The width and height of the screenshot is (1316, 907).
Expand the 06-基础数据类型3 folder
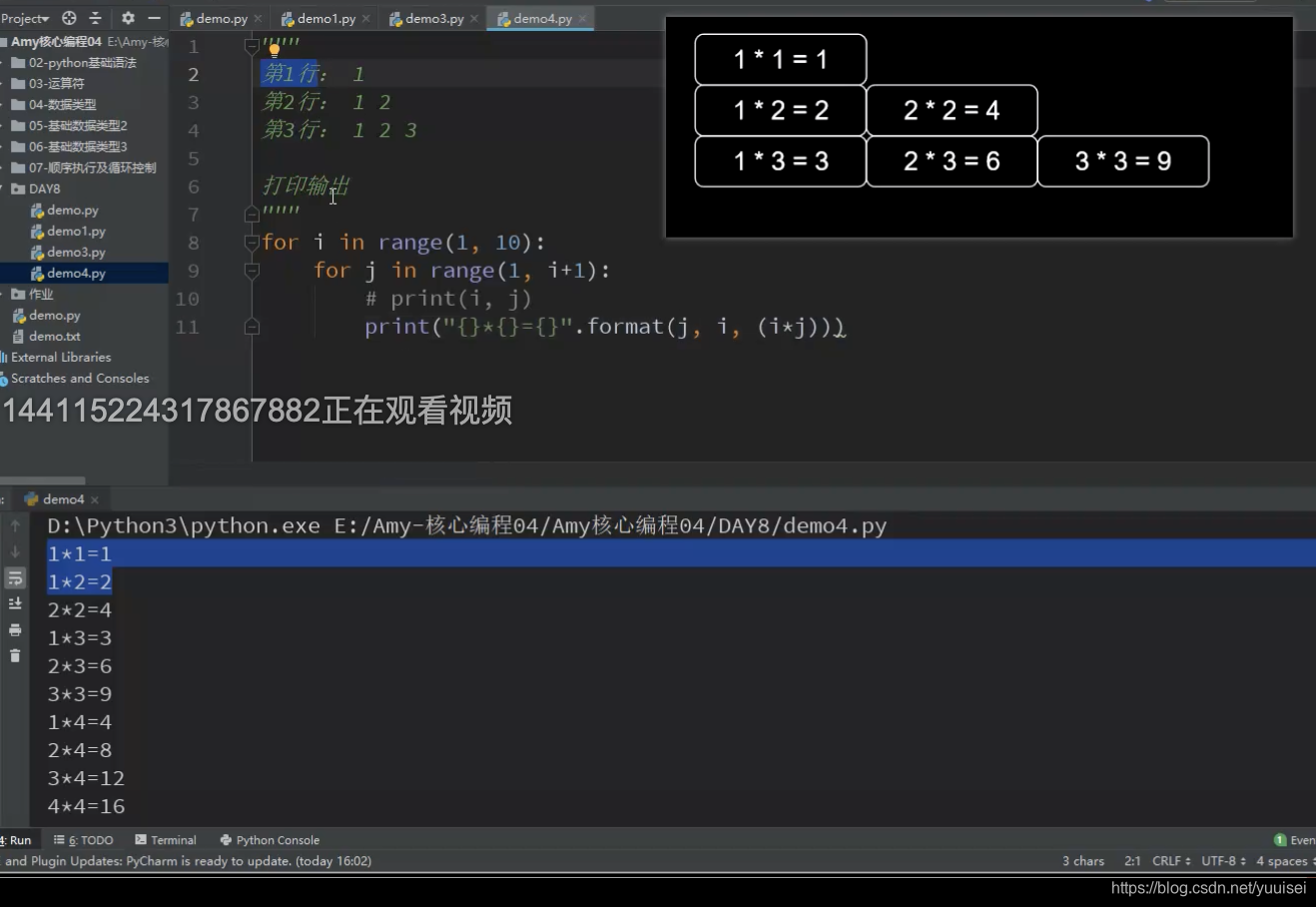pos(69,147)
